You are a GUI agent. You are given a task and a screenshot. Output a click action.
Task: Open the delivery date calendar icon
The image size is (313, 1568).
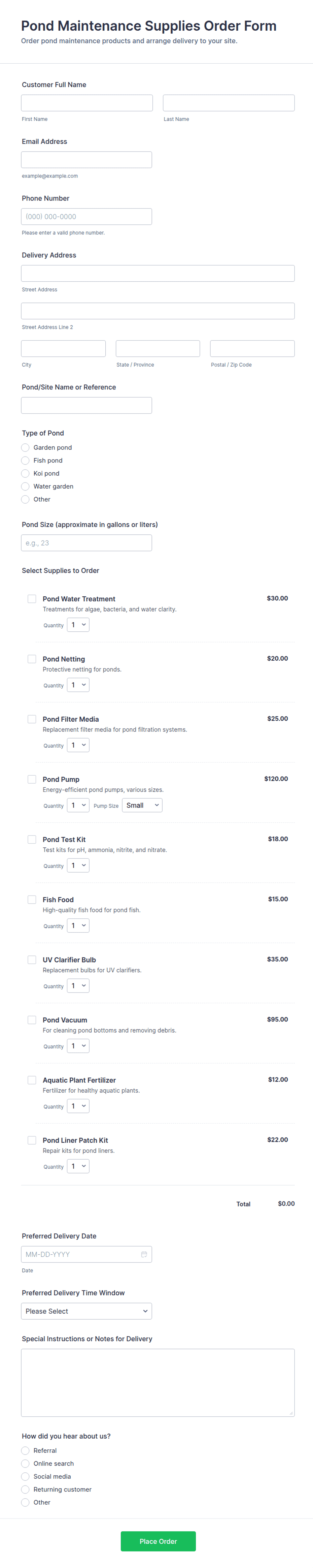144,1254
